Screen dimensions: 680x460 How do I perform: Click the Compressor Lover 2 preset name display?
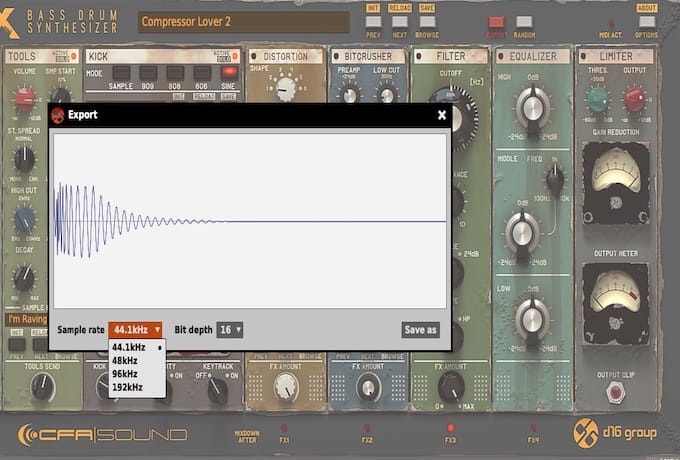pyautogui.click(x=243, y=22)
